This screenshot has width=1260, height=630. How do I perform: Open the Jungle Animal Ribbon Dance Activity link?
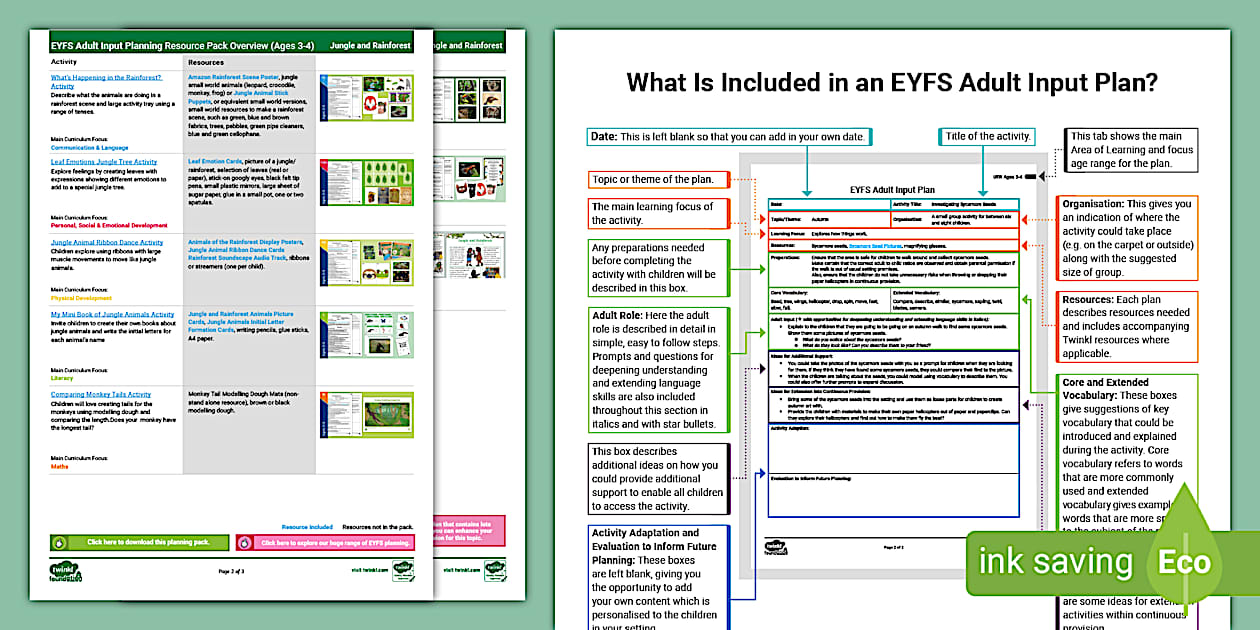(107, 242)
